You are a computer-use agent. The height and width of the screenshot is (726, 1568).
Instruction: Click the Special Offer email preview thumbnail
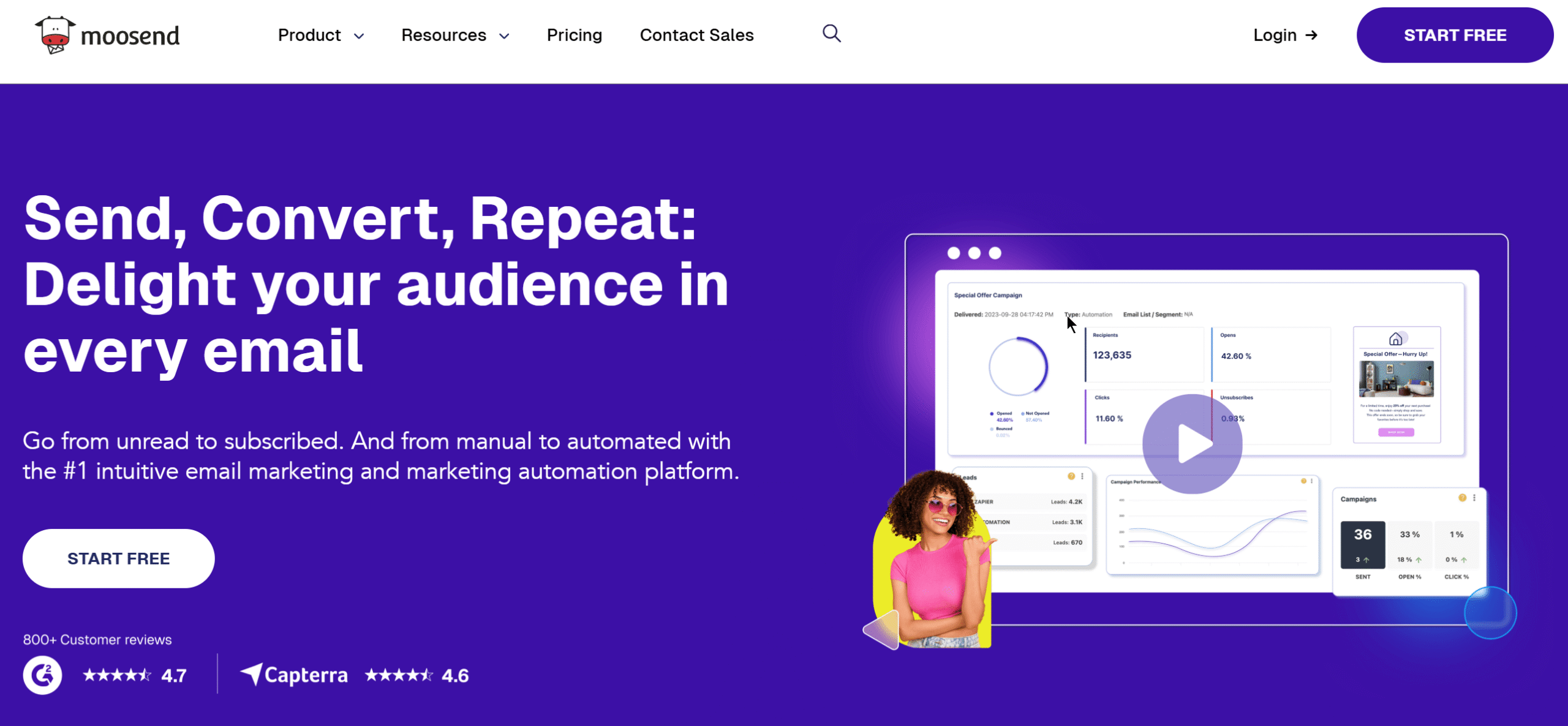point(1396,385)
